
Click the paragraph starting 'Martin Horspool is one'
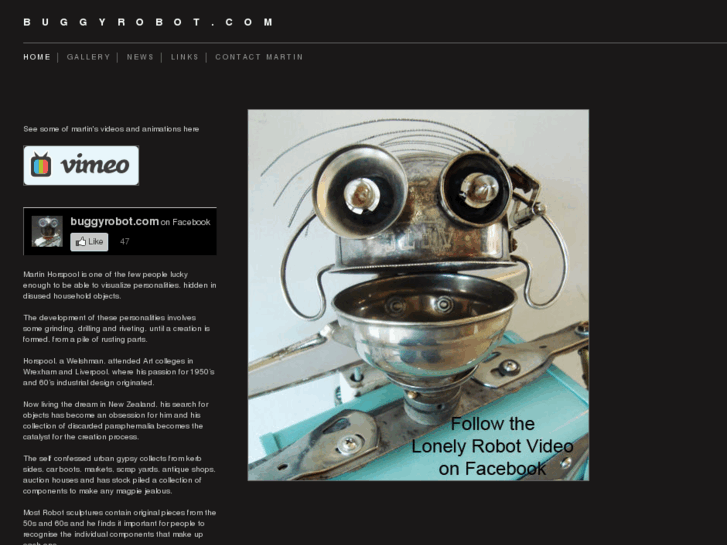120,285
